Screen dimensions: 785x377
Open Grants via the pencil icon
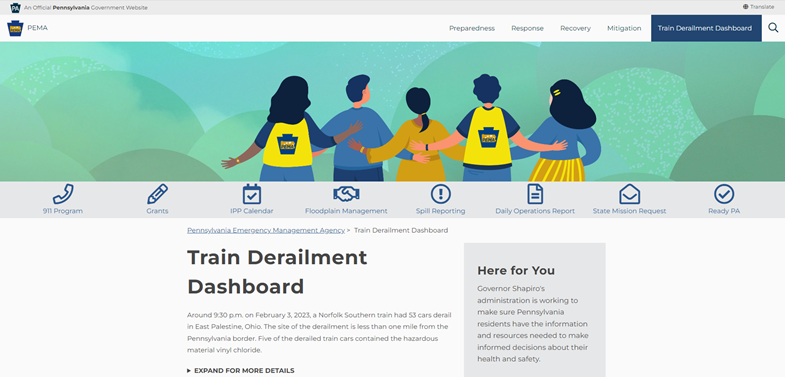[157, 194]
